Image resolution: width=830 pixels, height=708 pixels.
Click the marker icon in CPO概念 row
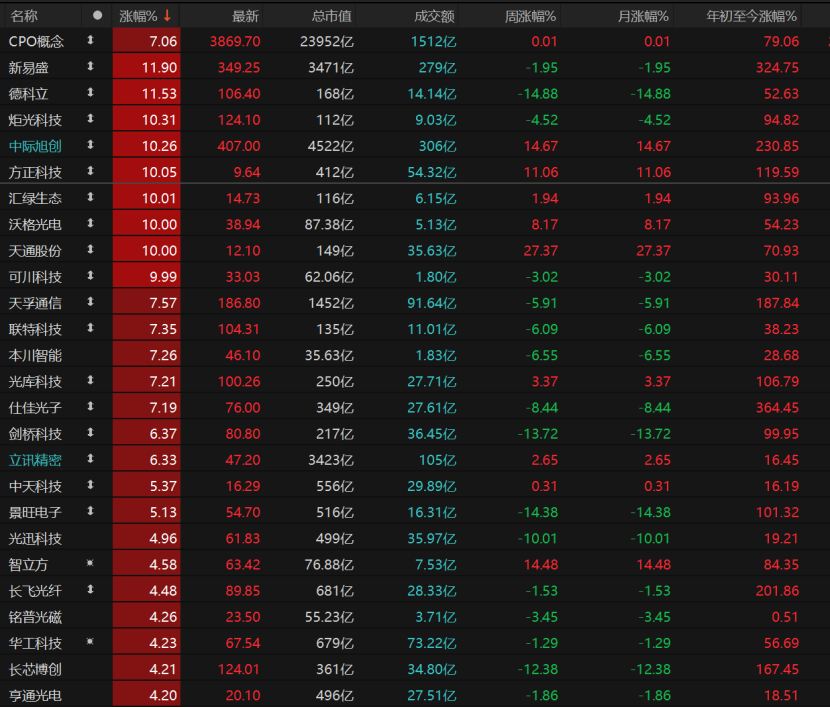coord(90,41)
